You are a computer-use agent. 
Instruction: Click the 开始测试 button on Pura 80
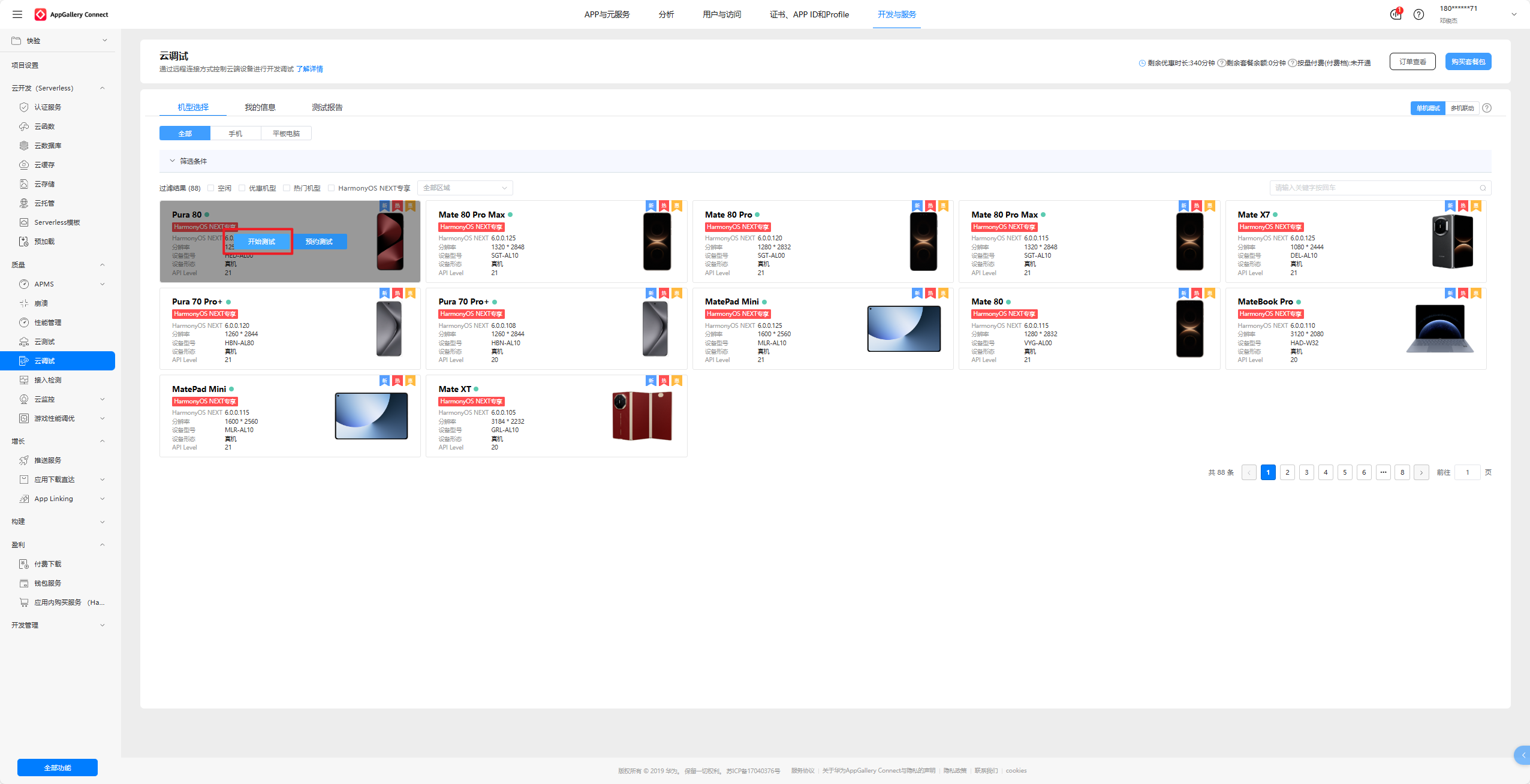pos(261,242)
